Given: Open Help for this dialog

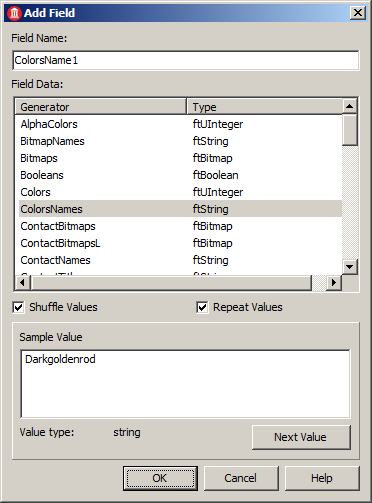Looking at the screenshot, I should [x=322, y=478].
